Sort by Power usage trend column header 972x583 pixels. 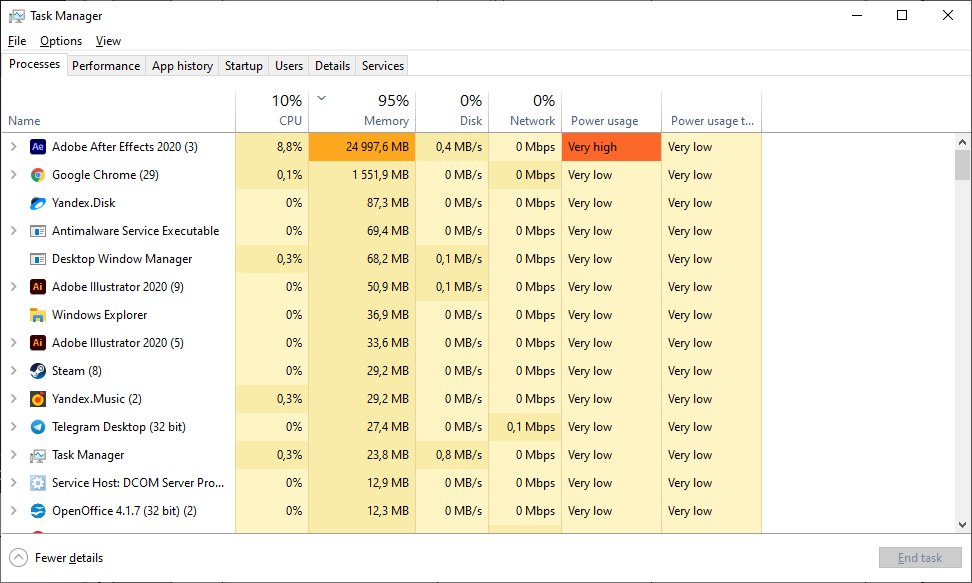711,112
